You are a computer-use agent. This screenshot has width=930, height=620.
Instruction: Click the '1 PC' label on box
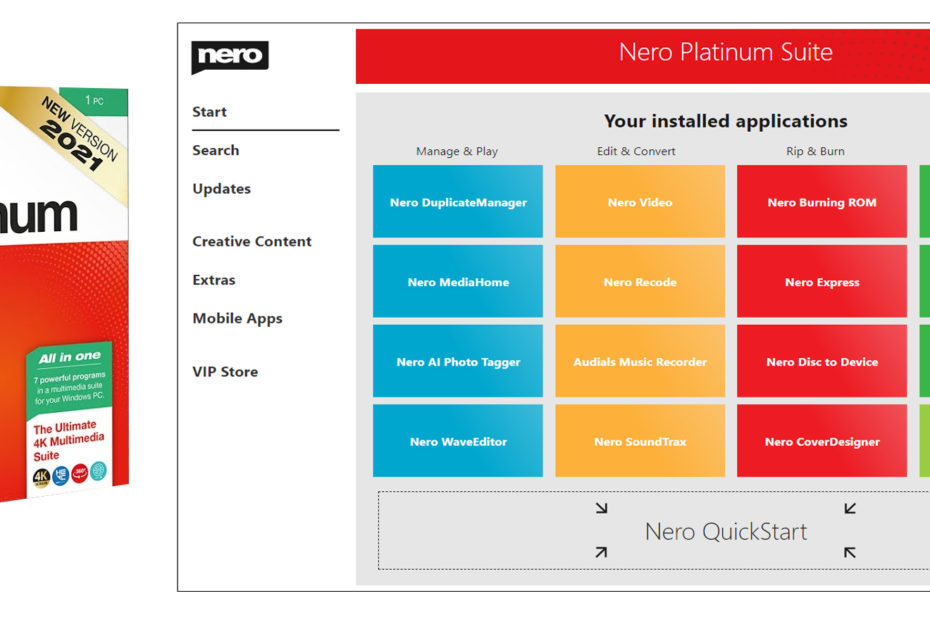94,101
